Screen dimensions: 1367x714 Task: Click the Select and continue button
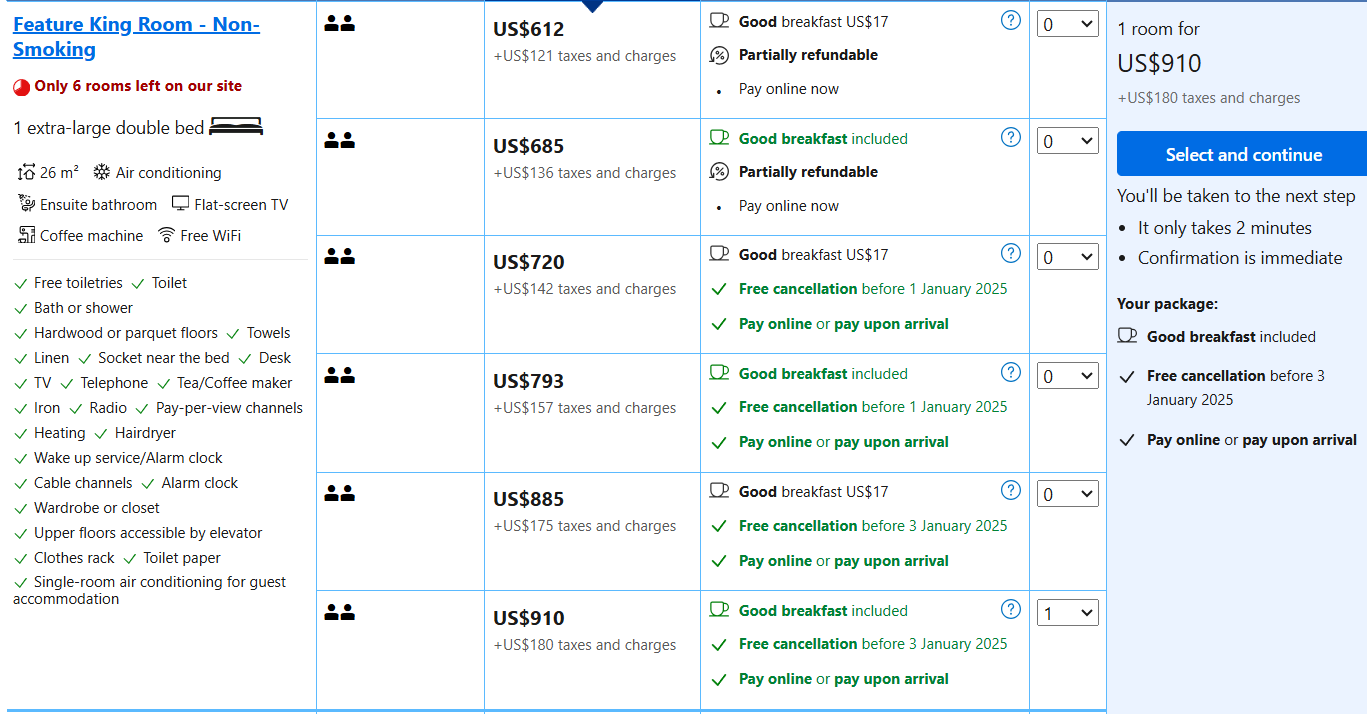tap(1242, 154)
